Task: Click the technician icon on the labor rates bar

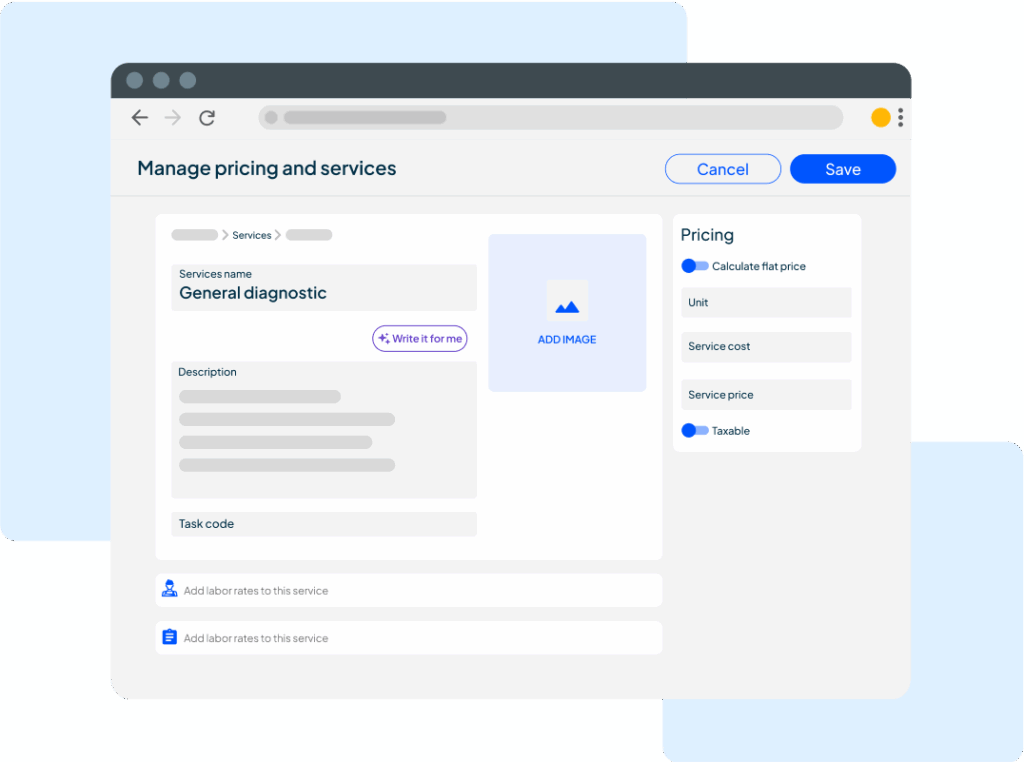Action: click(169, 589)
